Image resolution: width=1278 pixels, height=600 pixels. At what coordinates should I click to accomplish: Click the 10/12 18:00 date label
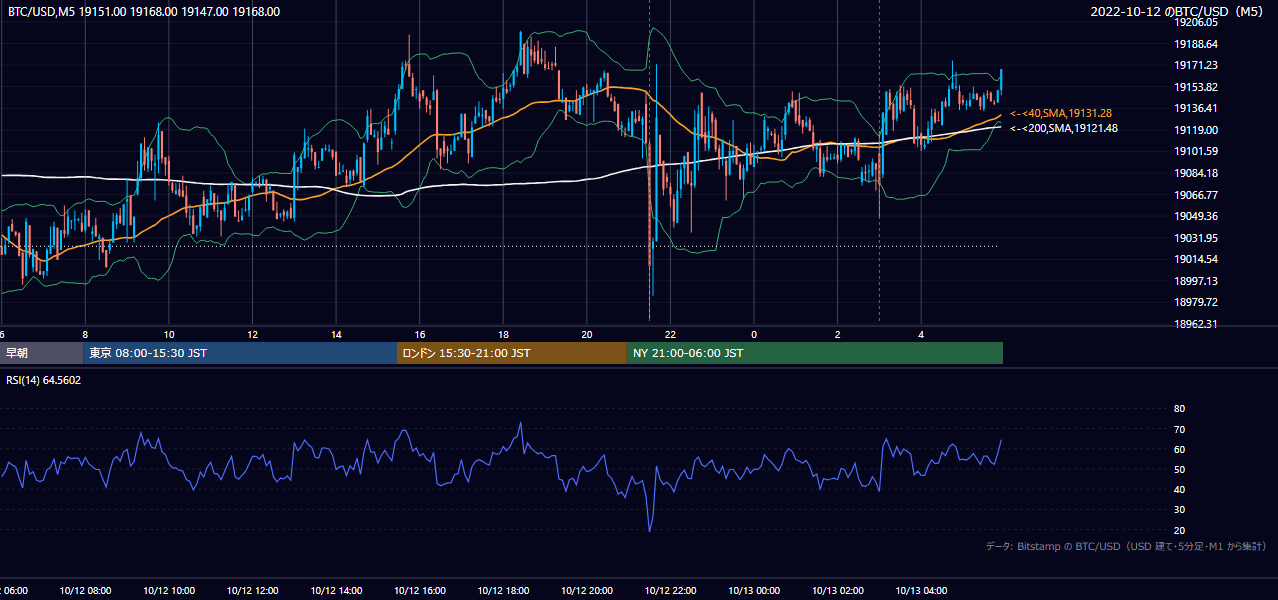(503, 591)
